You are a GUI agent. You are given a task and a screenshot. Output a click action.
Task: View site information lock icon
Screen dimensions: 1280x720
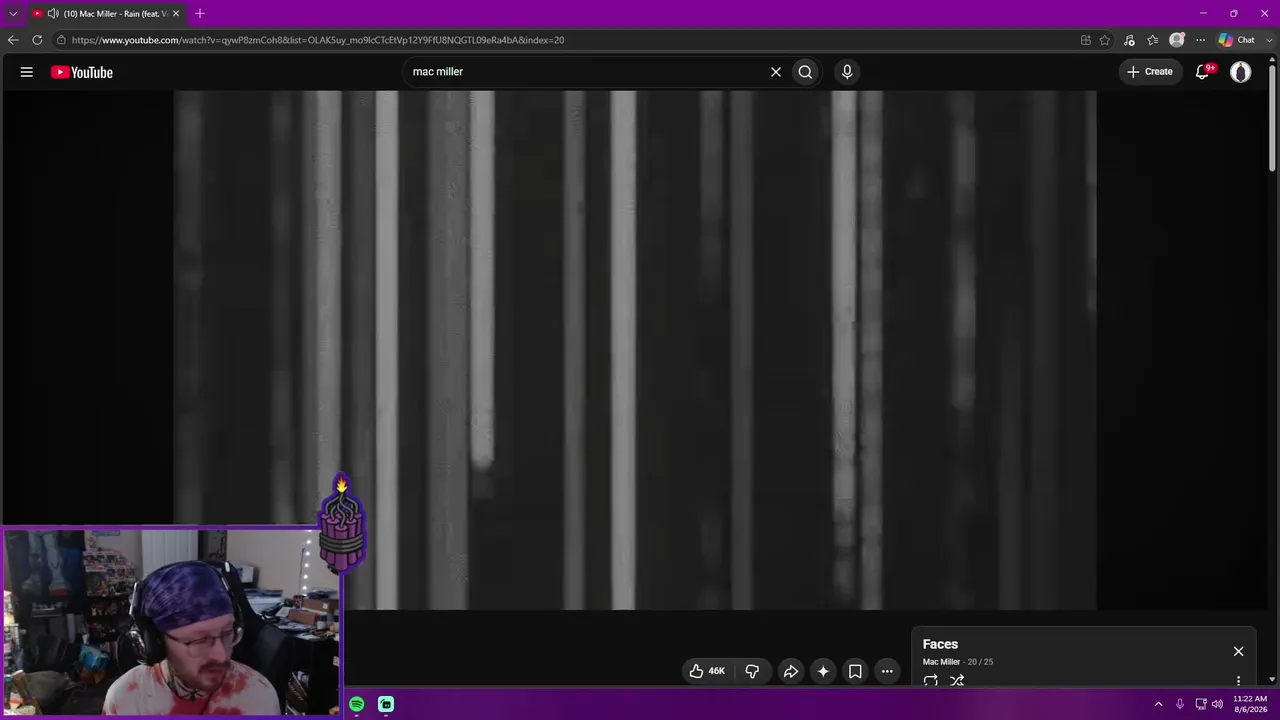[x=61, y=40]
